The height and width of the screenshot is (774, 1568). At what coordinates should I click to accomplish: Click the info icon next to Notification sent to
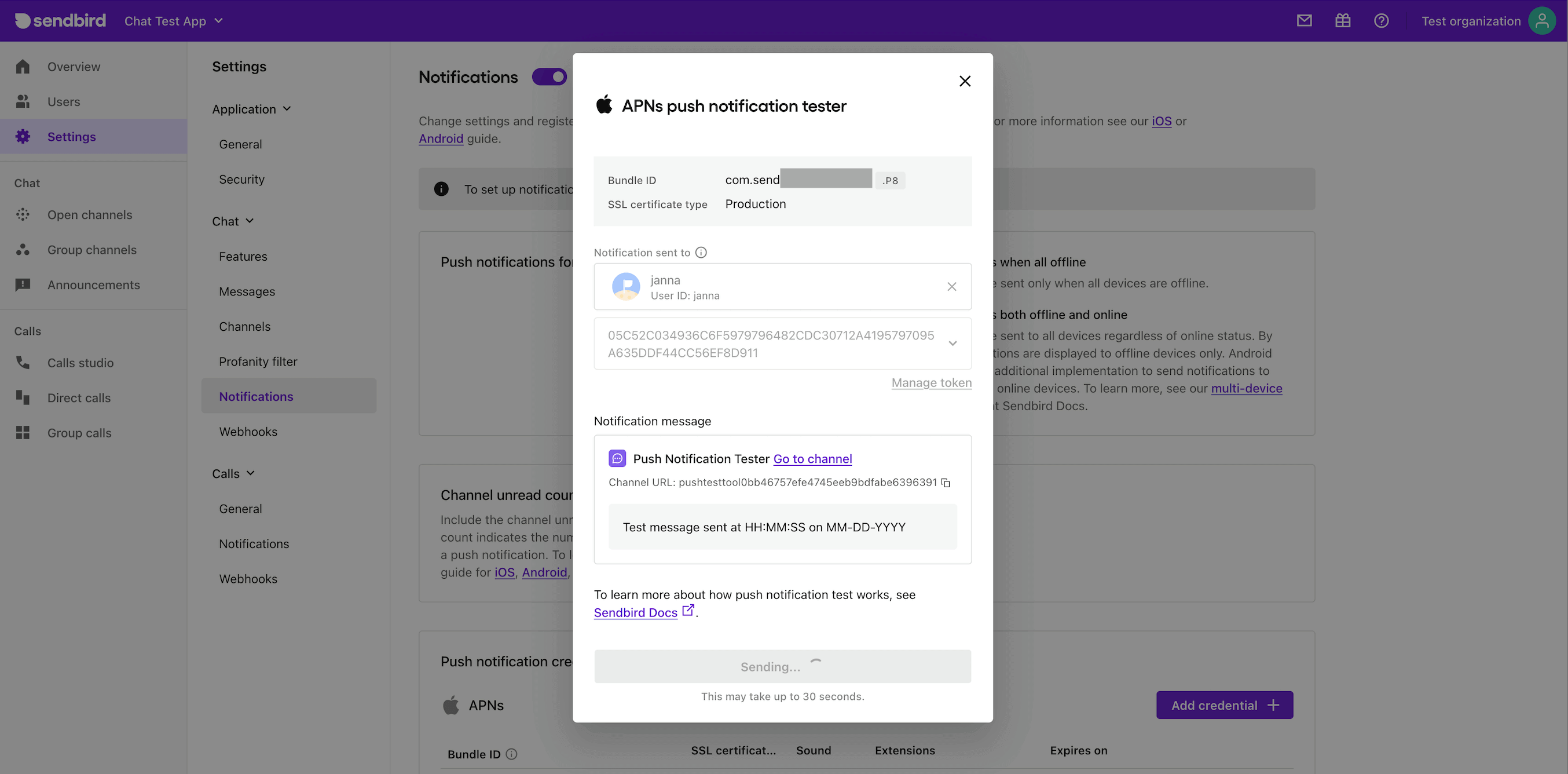[701, 252]
